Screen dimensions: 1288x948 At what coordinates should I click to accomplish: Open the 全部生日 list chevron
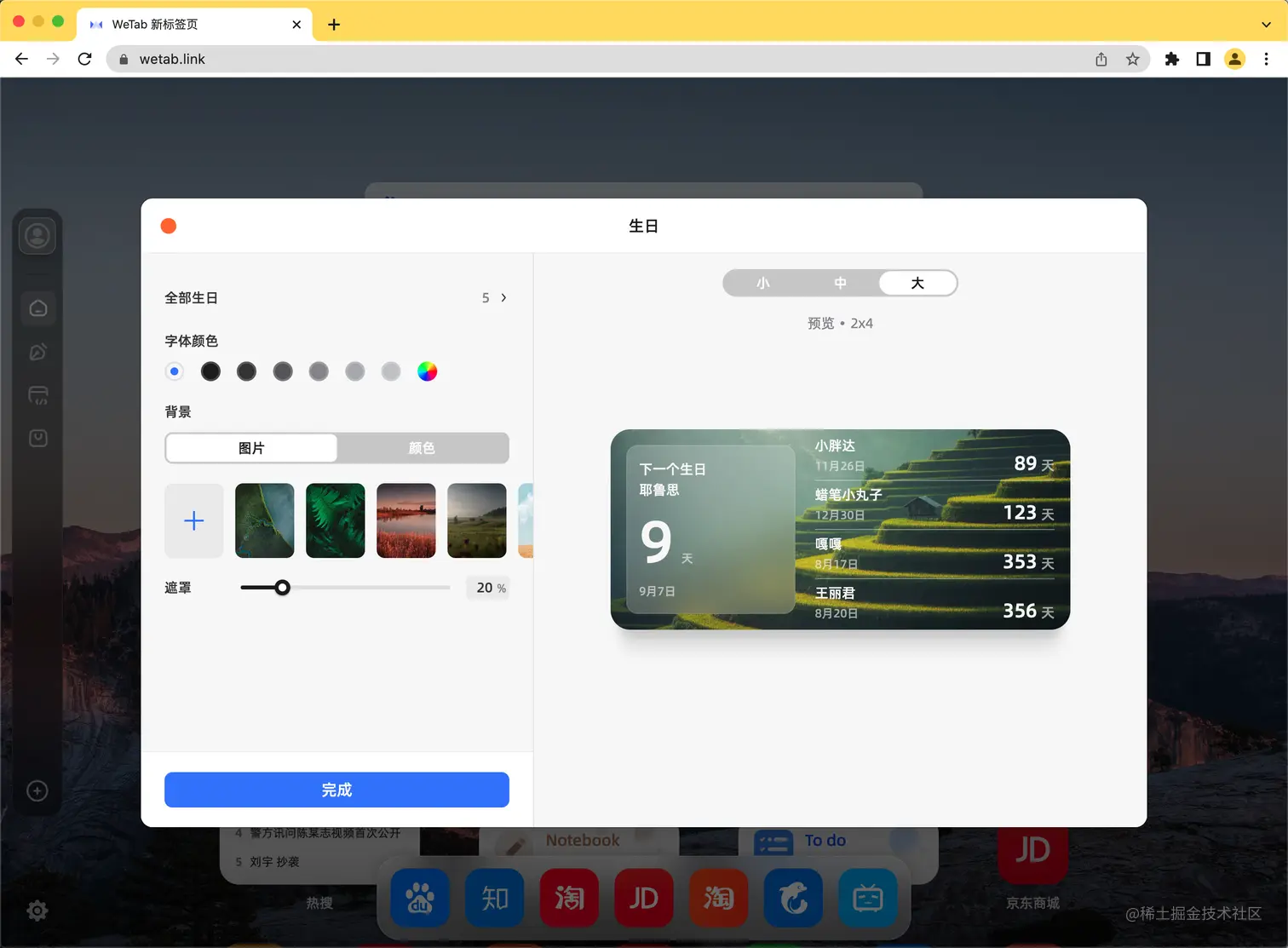click(x=503, y=297)
